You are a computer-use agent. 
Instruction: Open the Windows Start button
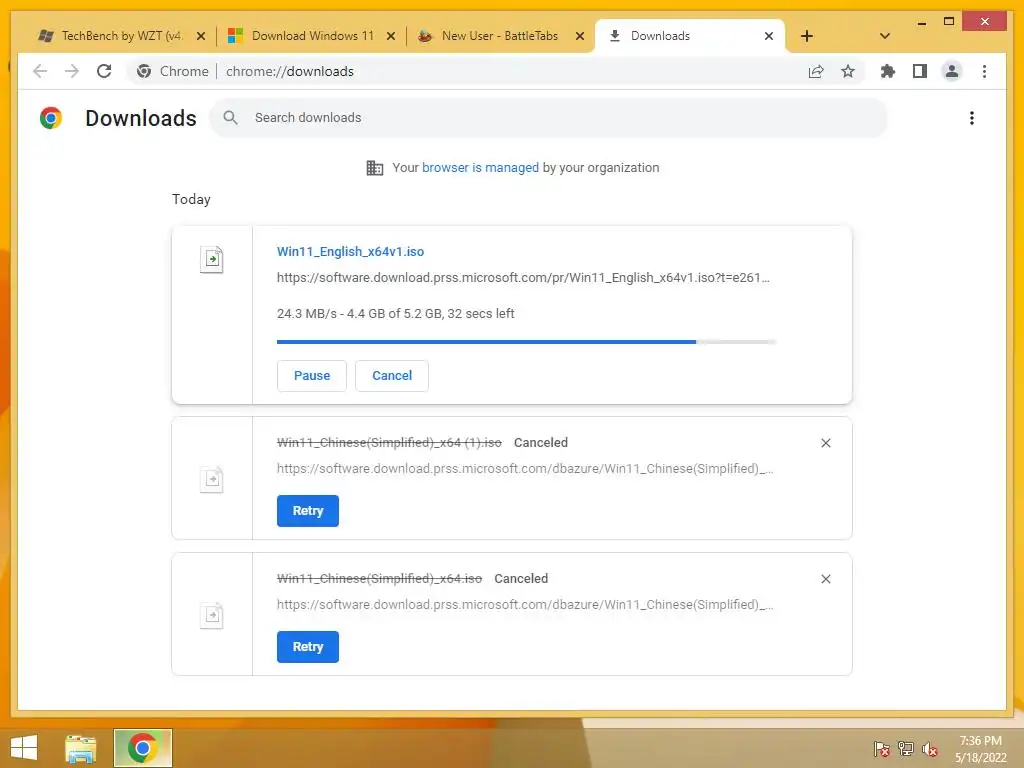tap(24, 748)
